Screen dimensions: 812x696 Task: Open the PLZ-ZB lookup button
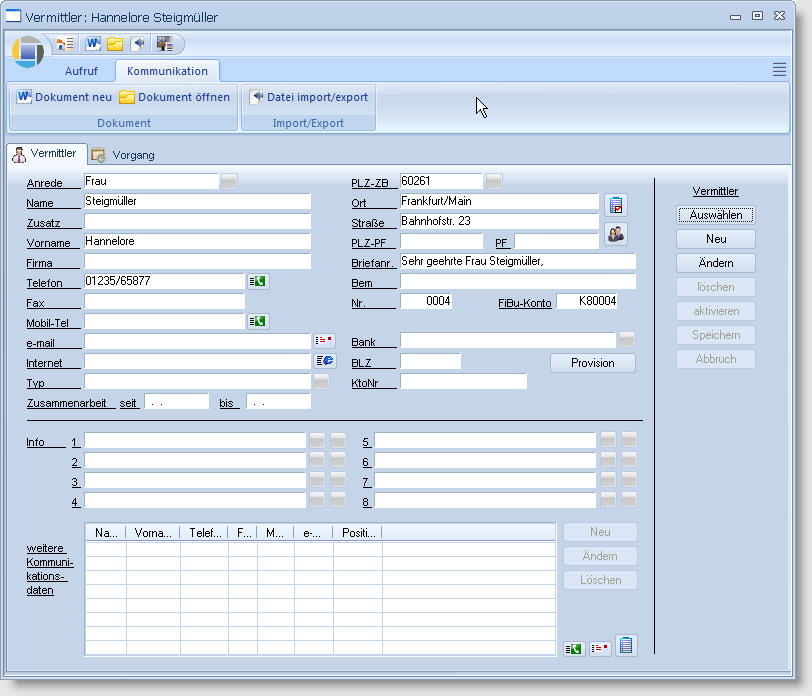coord(494,181)
